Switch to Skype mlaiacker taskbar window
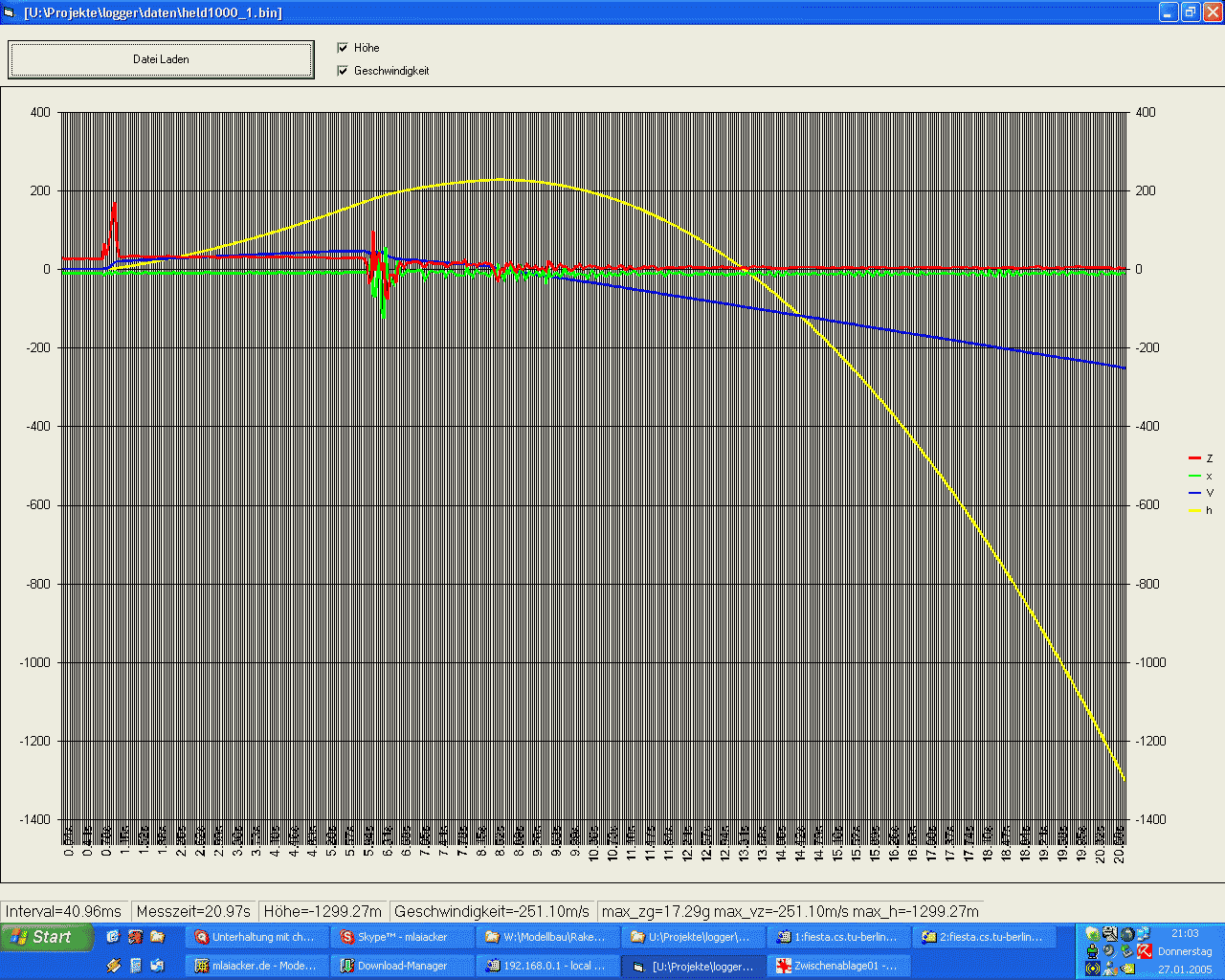 (402, 937)
